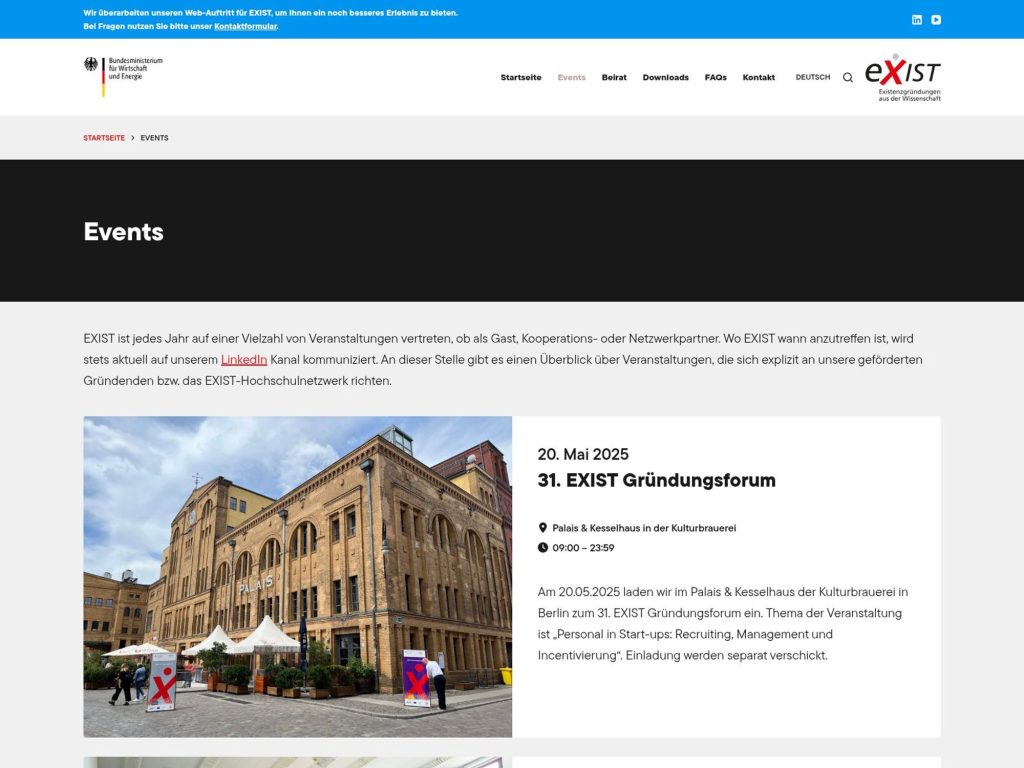Image resolution: width=1024 pixels, height=768 pixels.
Task: Open the DEUTSCH language selector
Action: [x=813, y=77]
